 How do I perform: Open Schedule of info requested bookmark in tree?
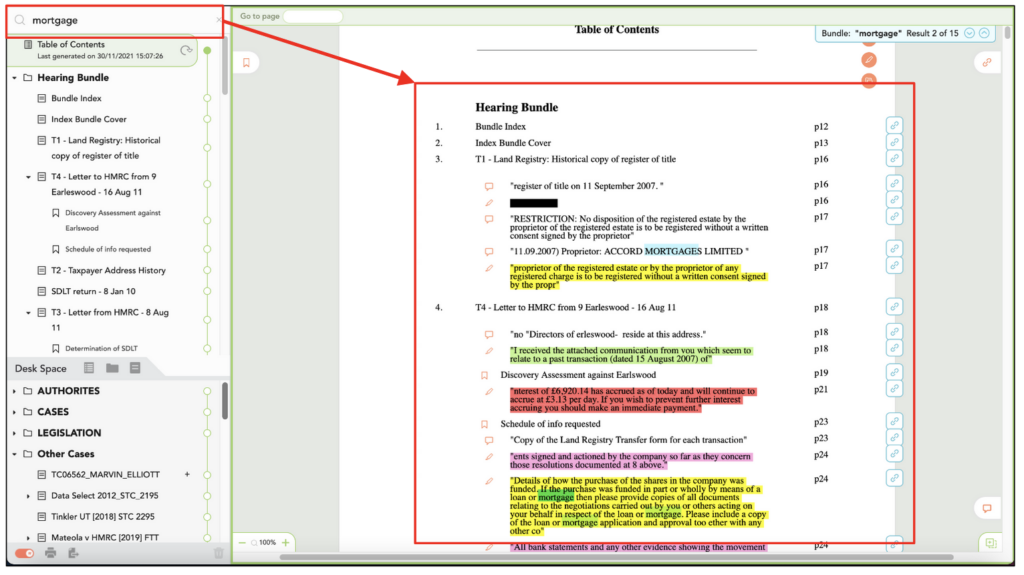pyautogui.click(x=108, y=249)
